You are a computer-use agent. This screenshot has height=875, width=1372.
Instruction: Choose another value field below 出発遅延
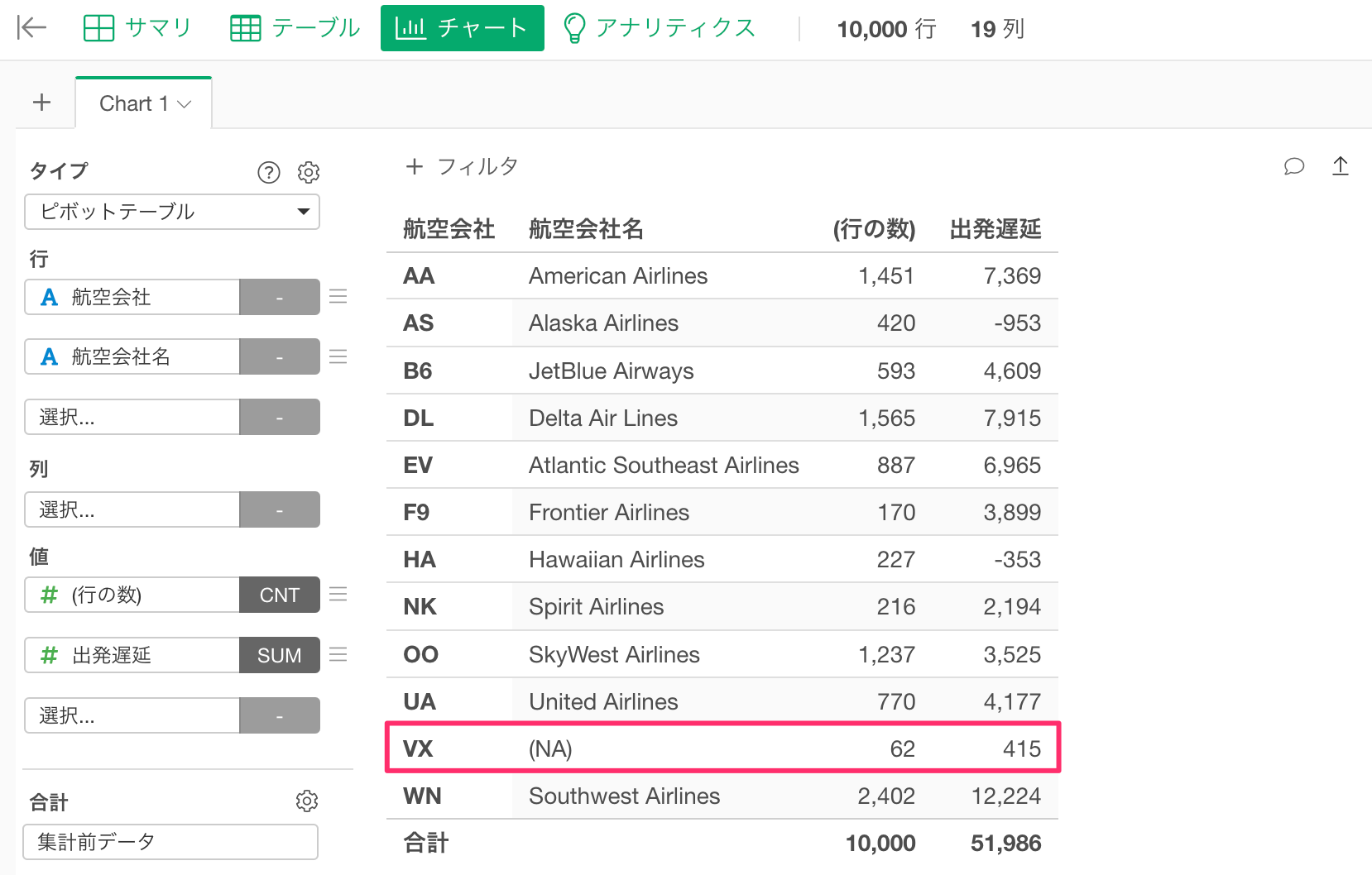(132, 715)
